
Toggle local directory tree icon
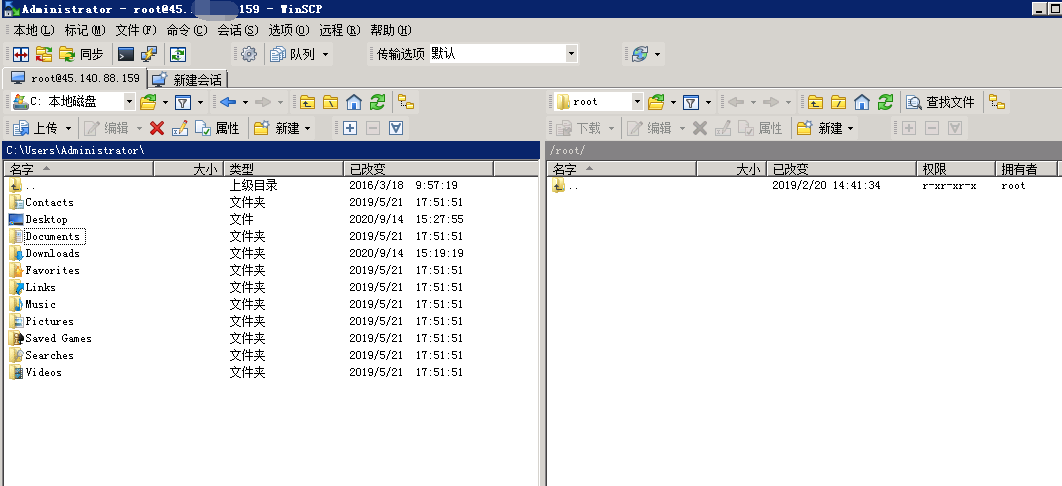click(x=406, y=102)
